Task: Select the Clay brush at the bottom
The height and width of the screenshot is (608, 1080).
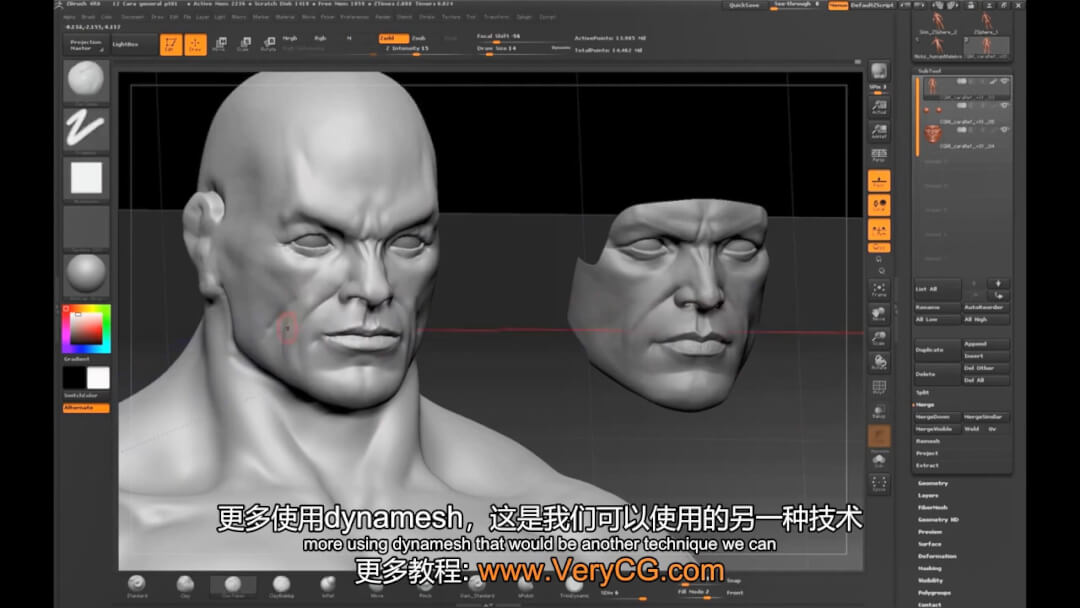Action: (185, 586)
